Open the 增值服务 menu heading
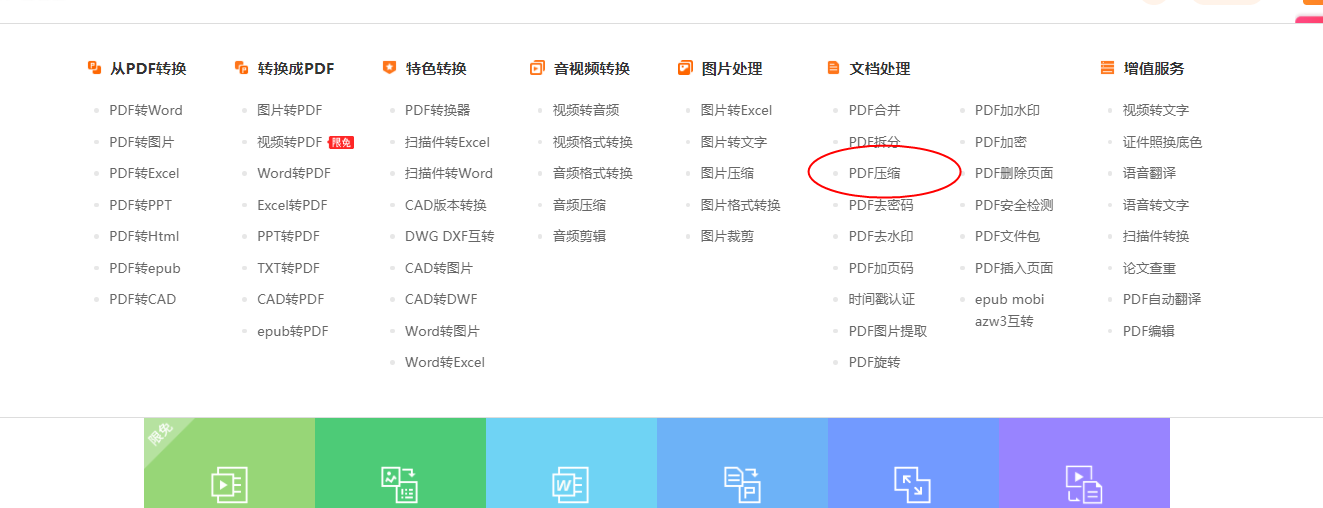Image resolution: width=1323 pixels, height=508 pixels. click(x=1154, y=69)
